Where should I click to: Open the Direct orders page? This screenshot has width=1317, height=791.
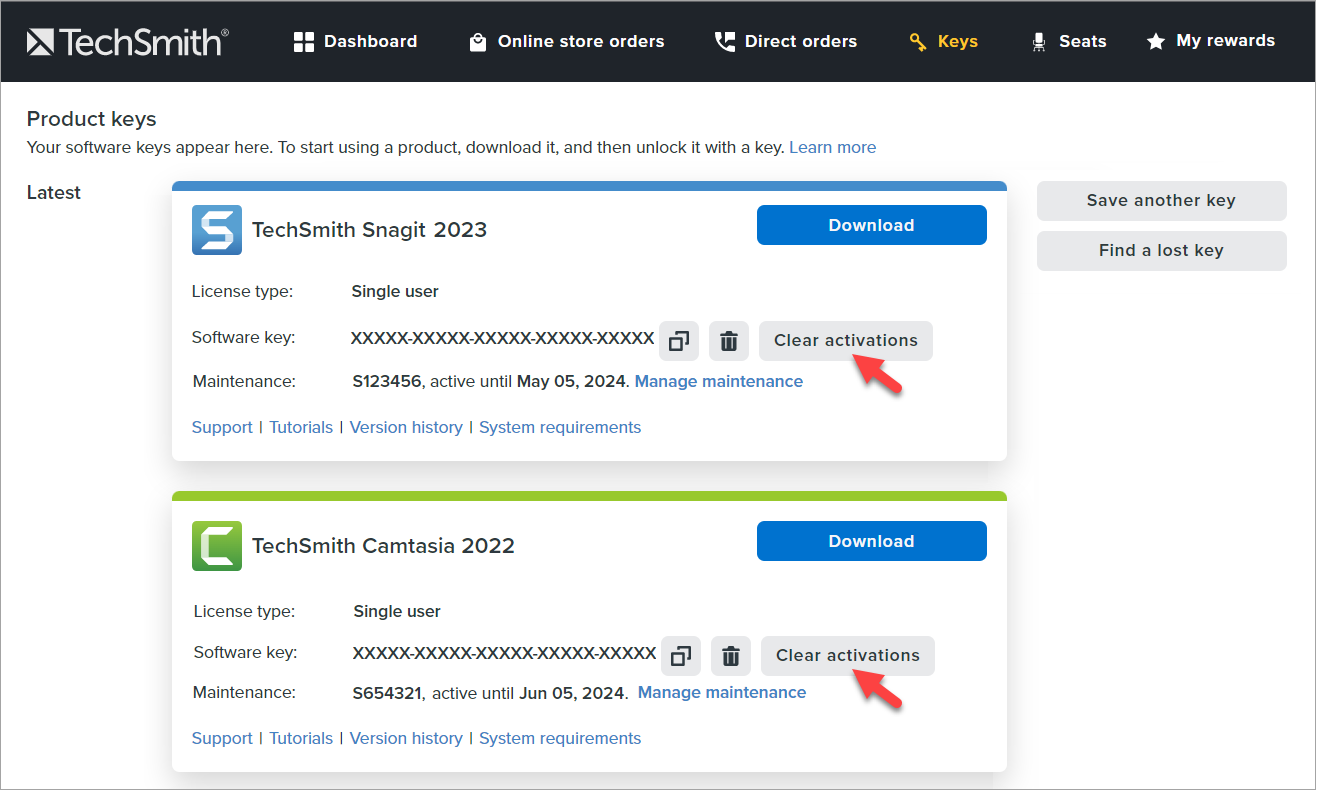(785, 41)
